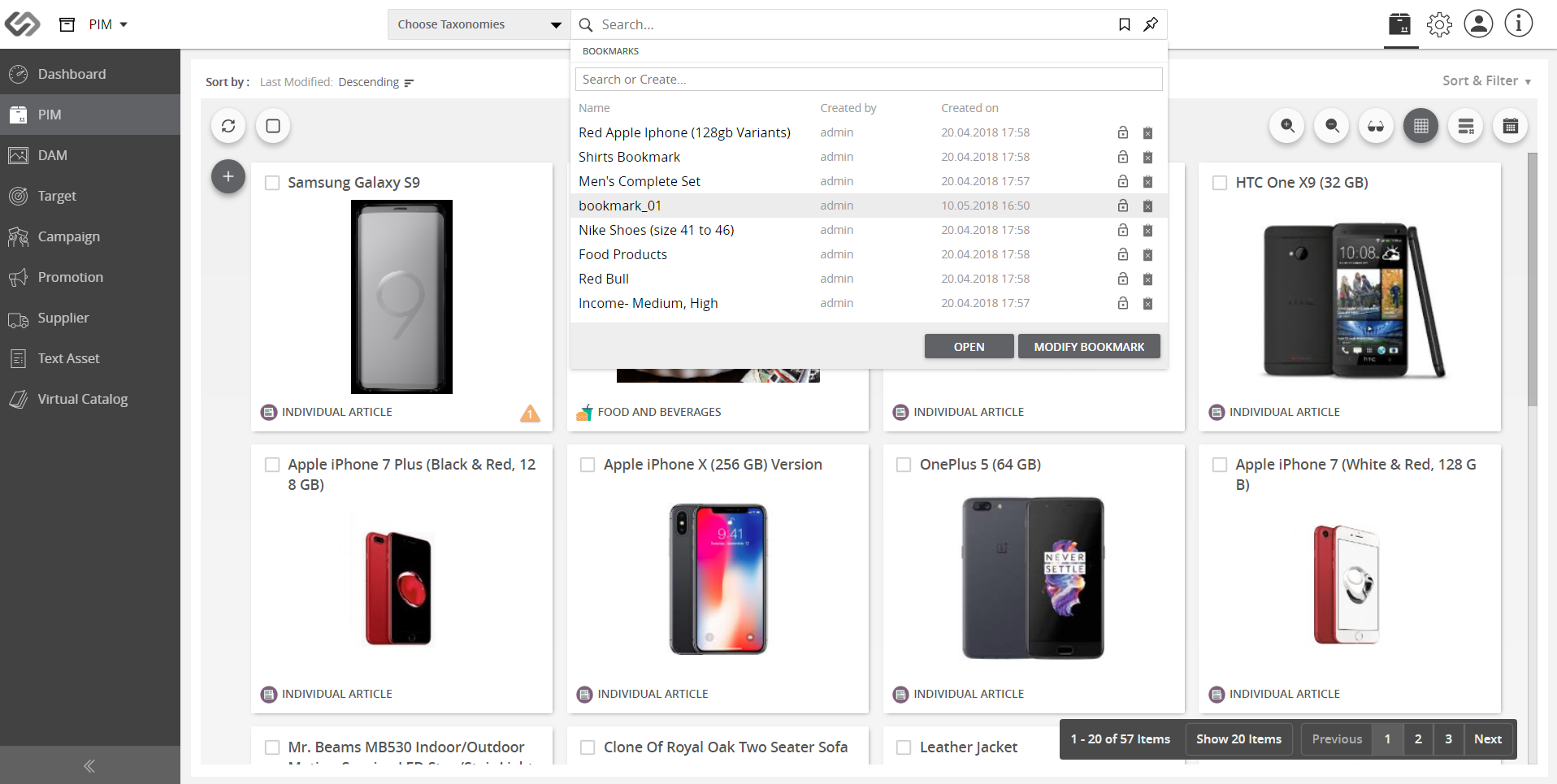Click the add (plus) round button
Screen dimensions: 1557x784
click(x=228, y=176)
